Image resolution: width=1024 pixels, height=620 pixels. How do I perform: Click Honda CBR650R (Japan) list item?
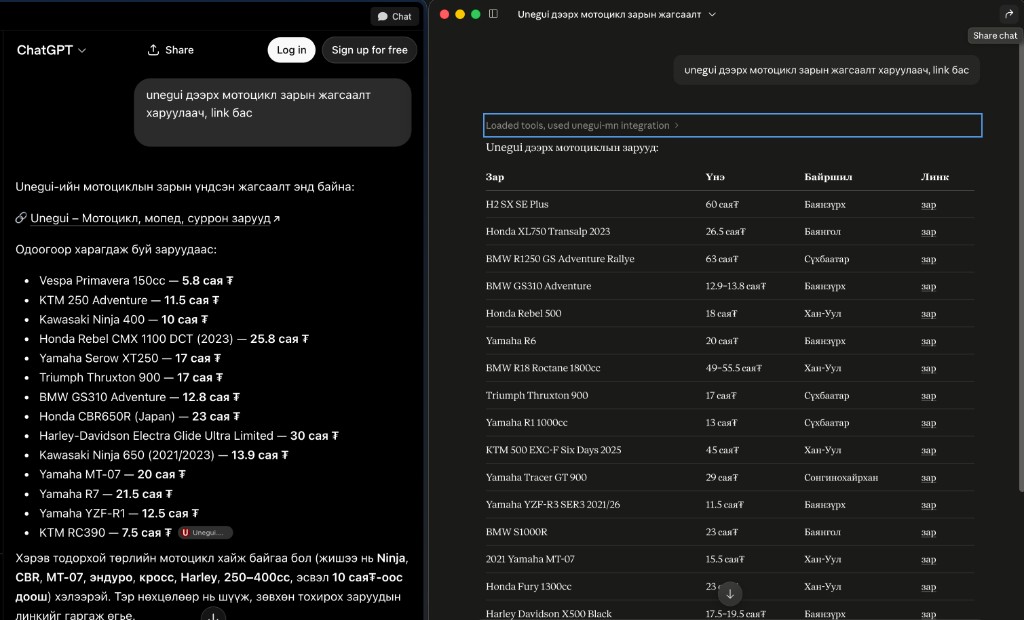139,416
